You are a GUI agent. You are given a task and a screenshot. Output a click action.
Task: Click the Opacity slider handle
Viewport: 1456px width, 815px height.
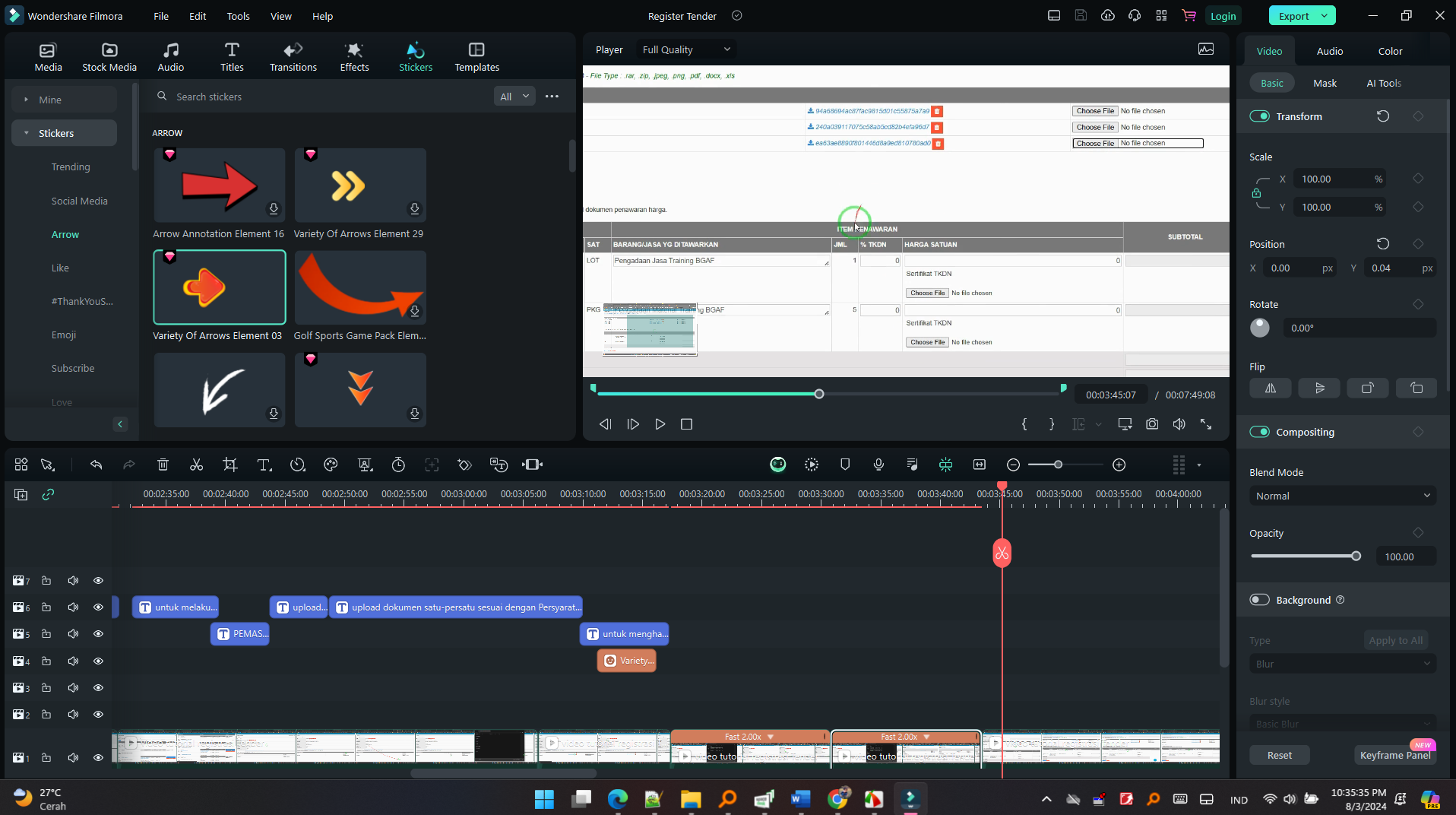pyautogui.click(x=1356, y=557)
